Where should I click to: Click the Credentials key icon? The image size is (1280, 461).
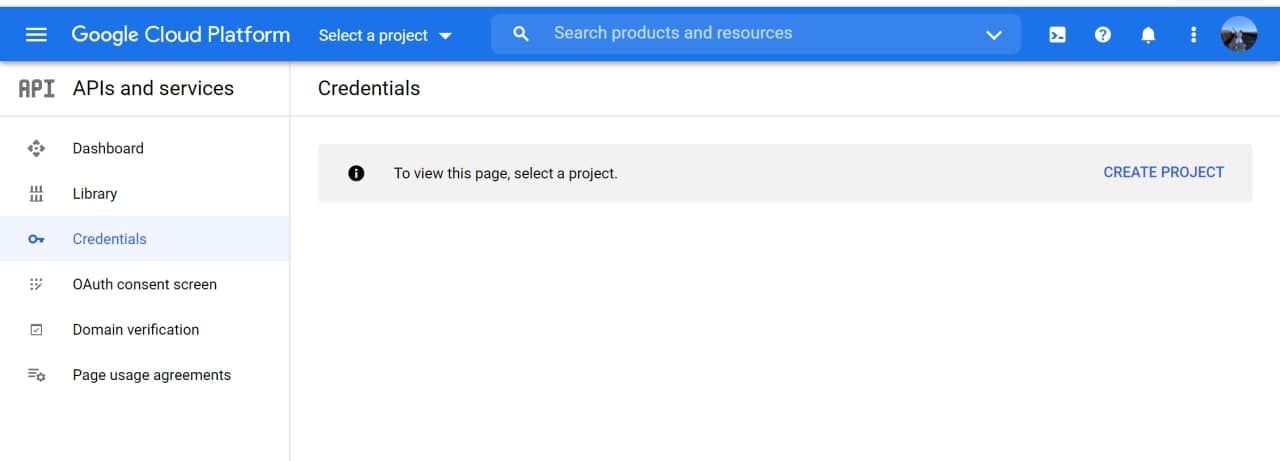coord(36,239)
